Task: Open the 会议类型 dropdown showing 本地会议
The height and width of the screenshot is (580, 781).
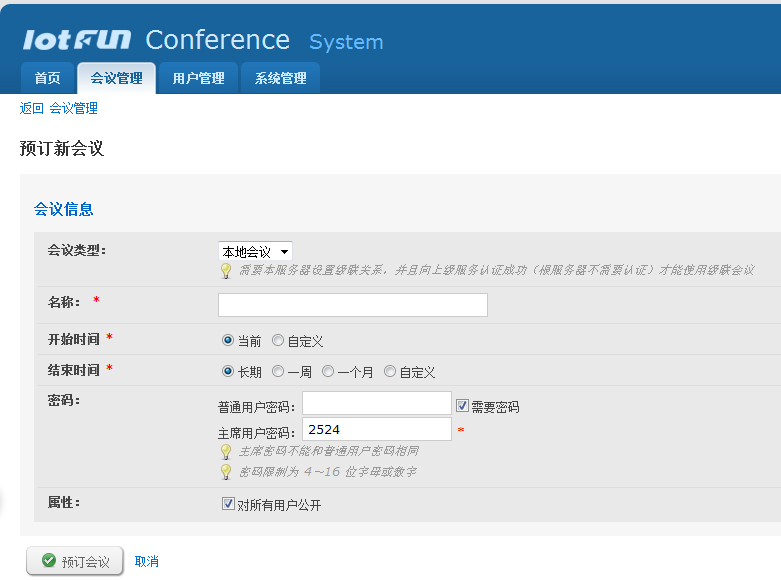Action: (x=255, y=251)
